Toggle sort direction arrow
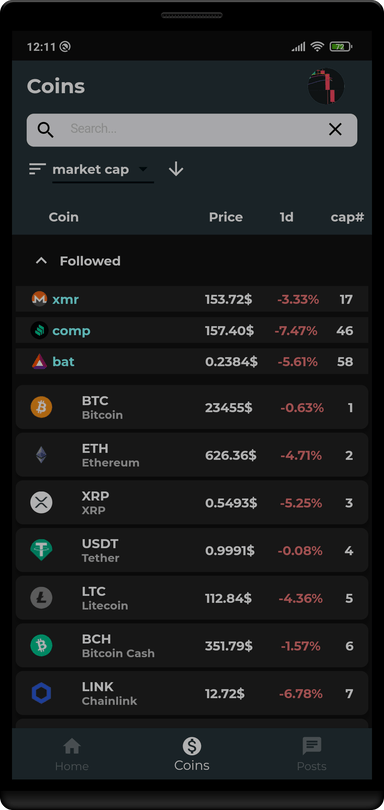Viewport: 384px width, 810px height. (x=176, y=169)
